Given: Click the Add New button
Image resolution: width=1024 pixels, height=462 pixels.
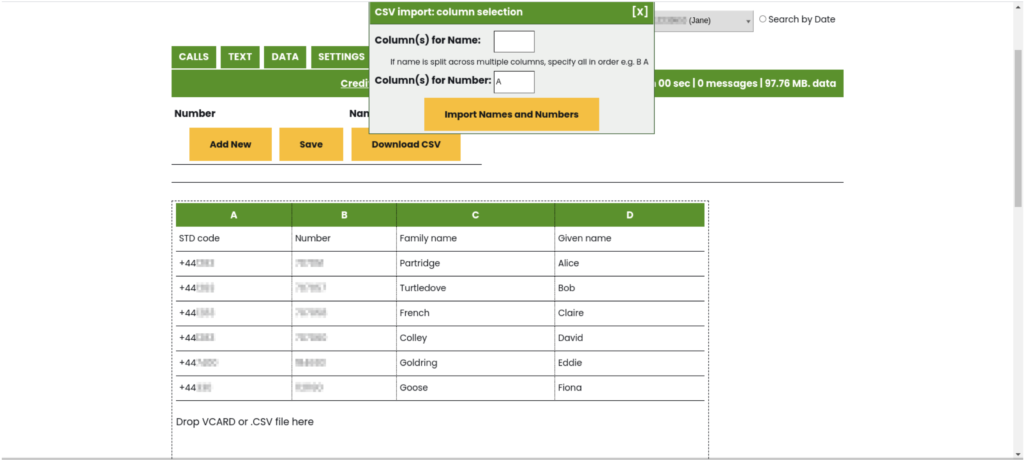Looking at the screenshot, I should point(230,144).
